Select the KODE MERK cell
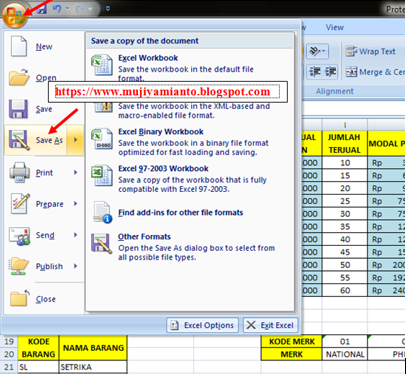Screen dimensions: 407x382 [292, 341]
